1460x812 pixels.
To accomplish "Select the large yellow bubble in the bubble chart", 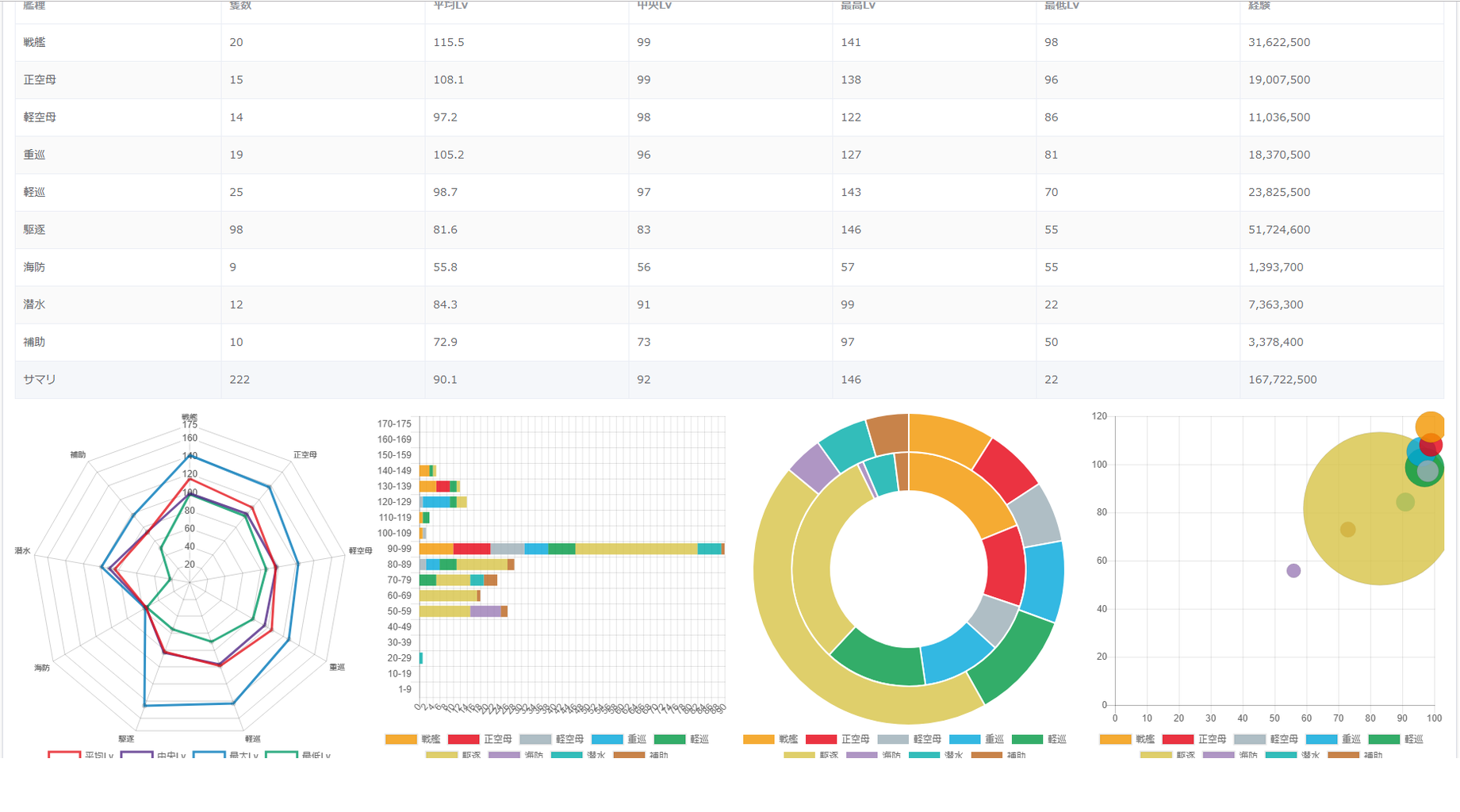I will click(x=1372, y=509).
